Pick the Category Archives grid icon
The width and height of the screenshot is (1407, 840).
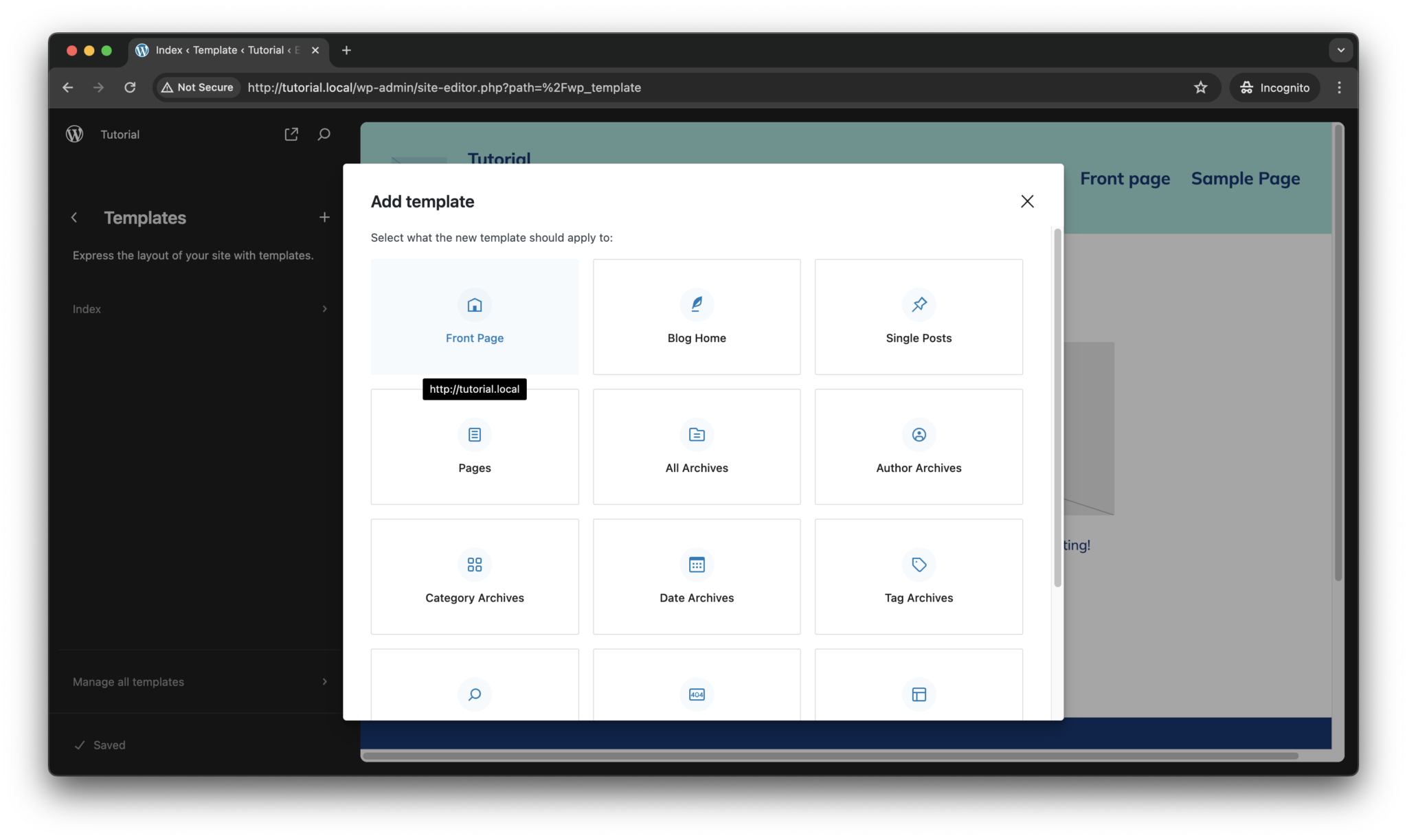point(474,565)
